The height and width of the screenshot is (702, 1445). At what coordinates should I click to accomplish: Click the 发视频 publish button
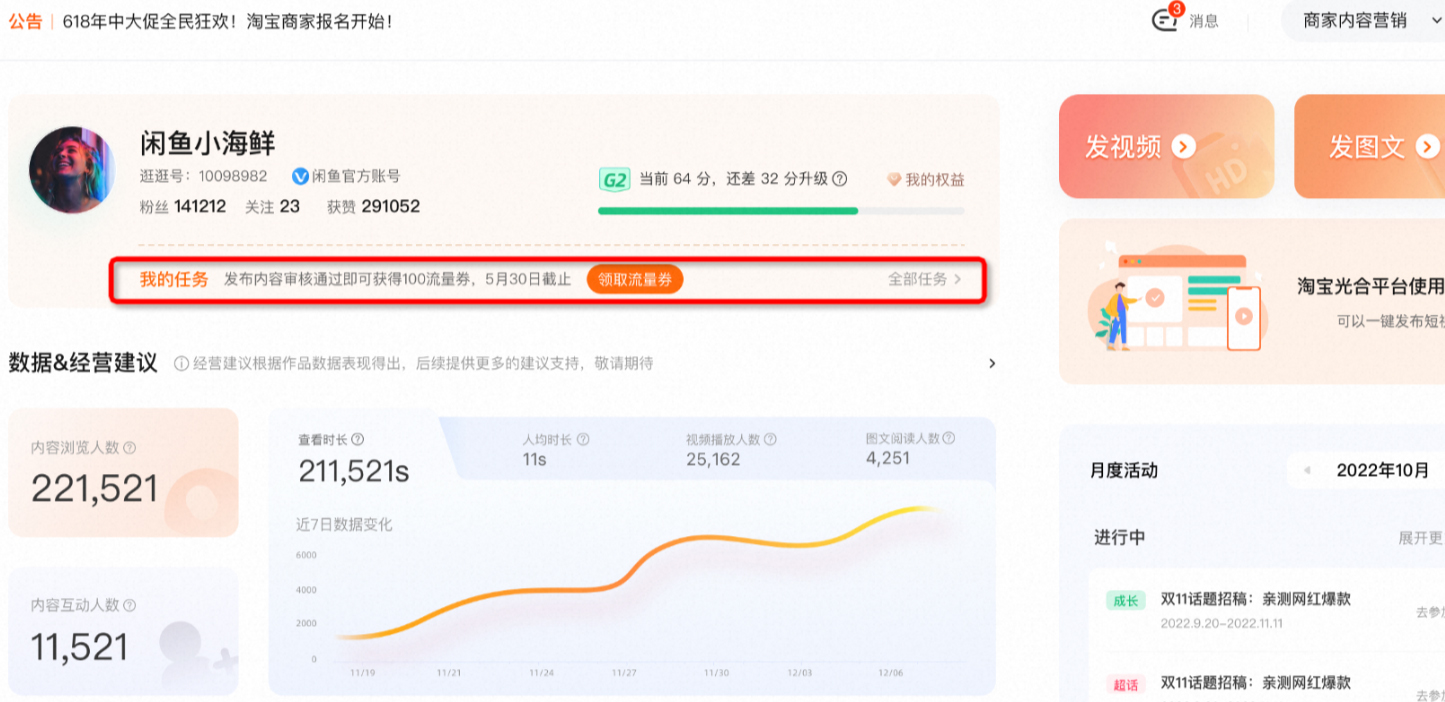[1165, 145]
